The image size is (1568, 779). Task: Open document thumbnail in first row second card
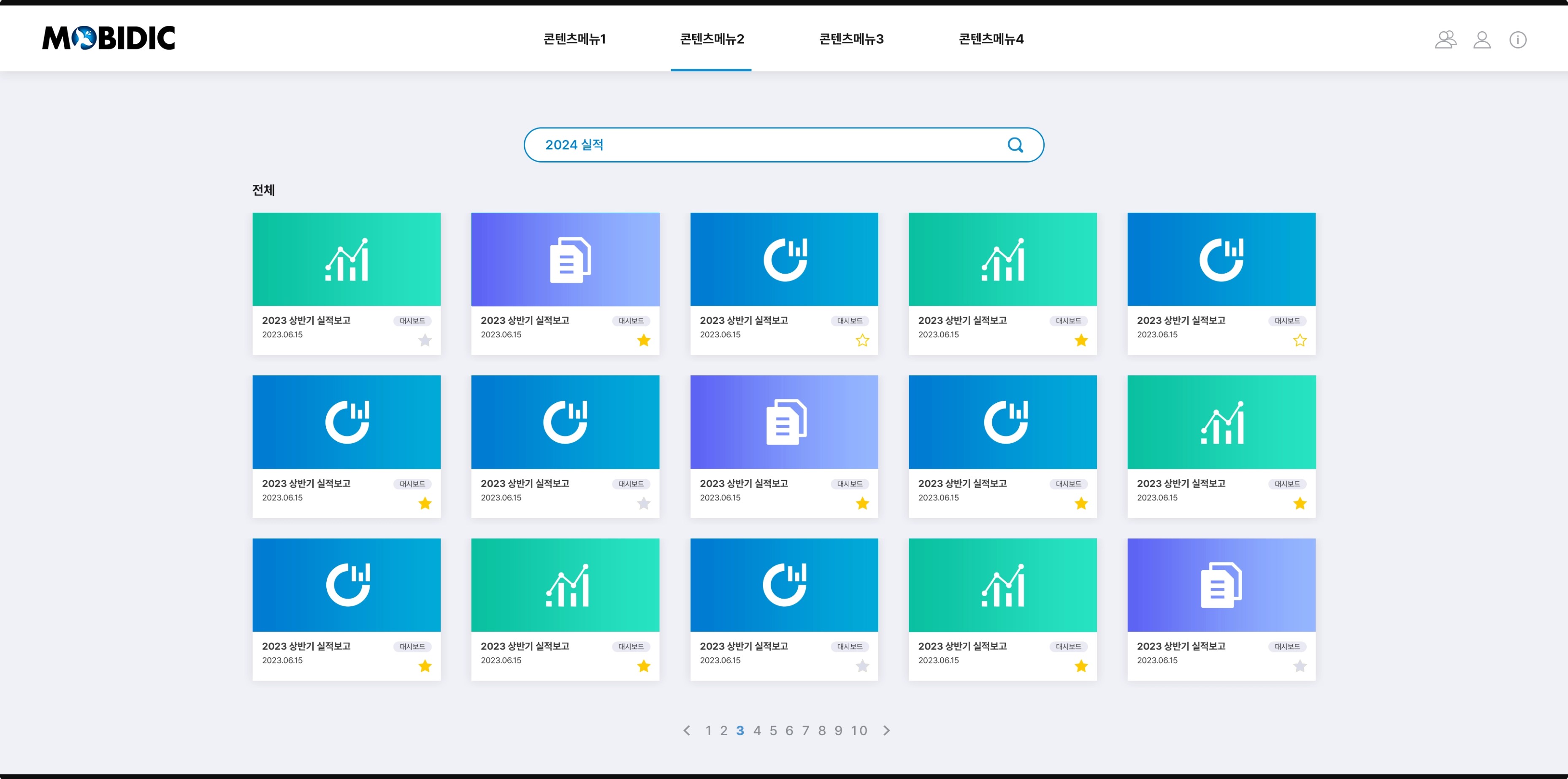[565, 260]
